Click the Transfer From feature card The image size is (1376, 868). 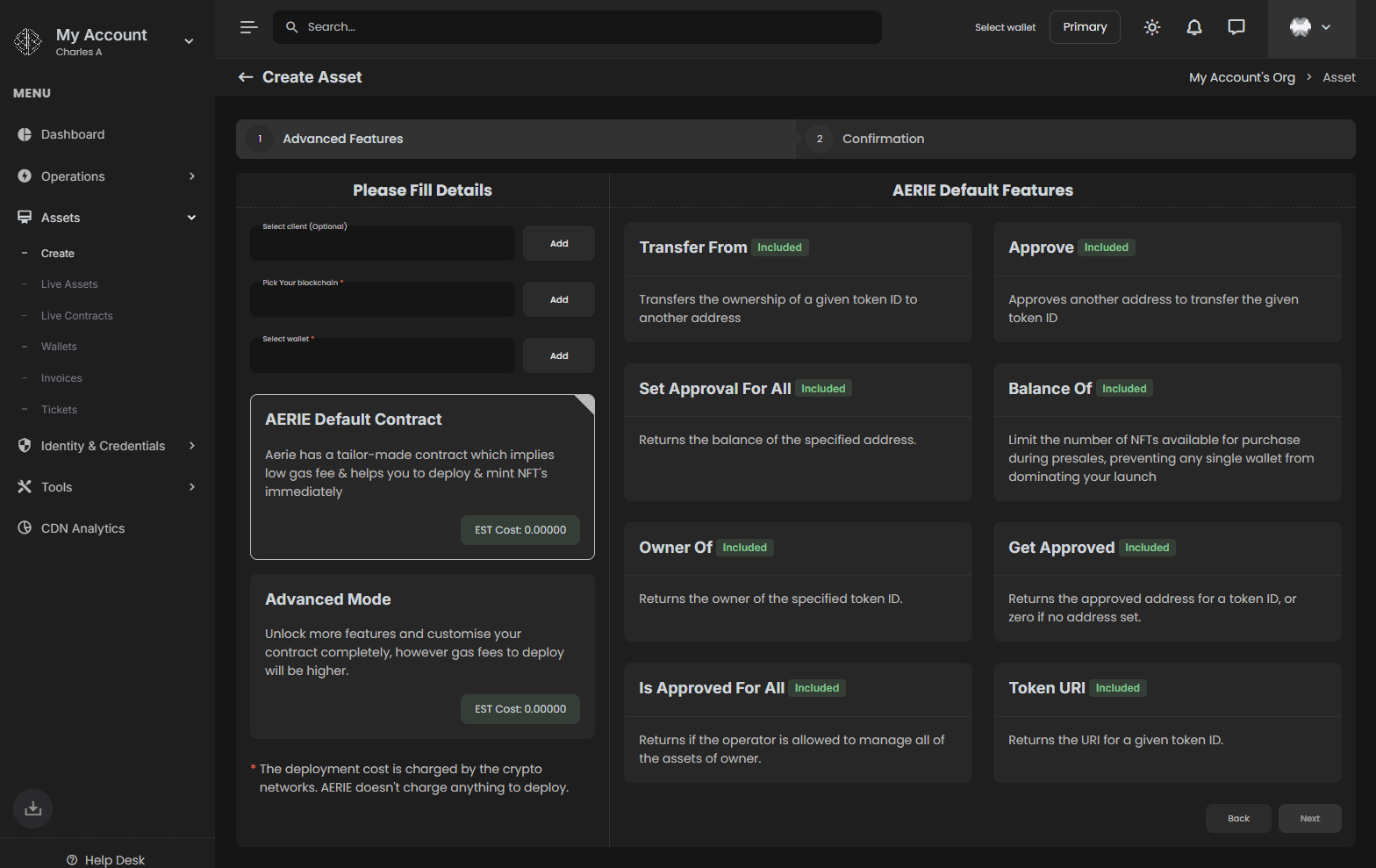coord(798,282)
